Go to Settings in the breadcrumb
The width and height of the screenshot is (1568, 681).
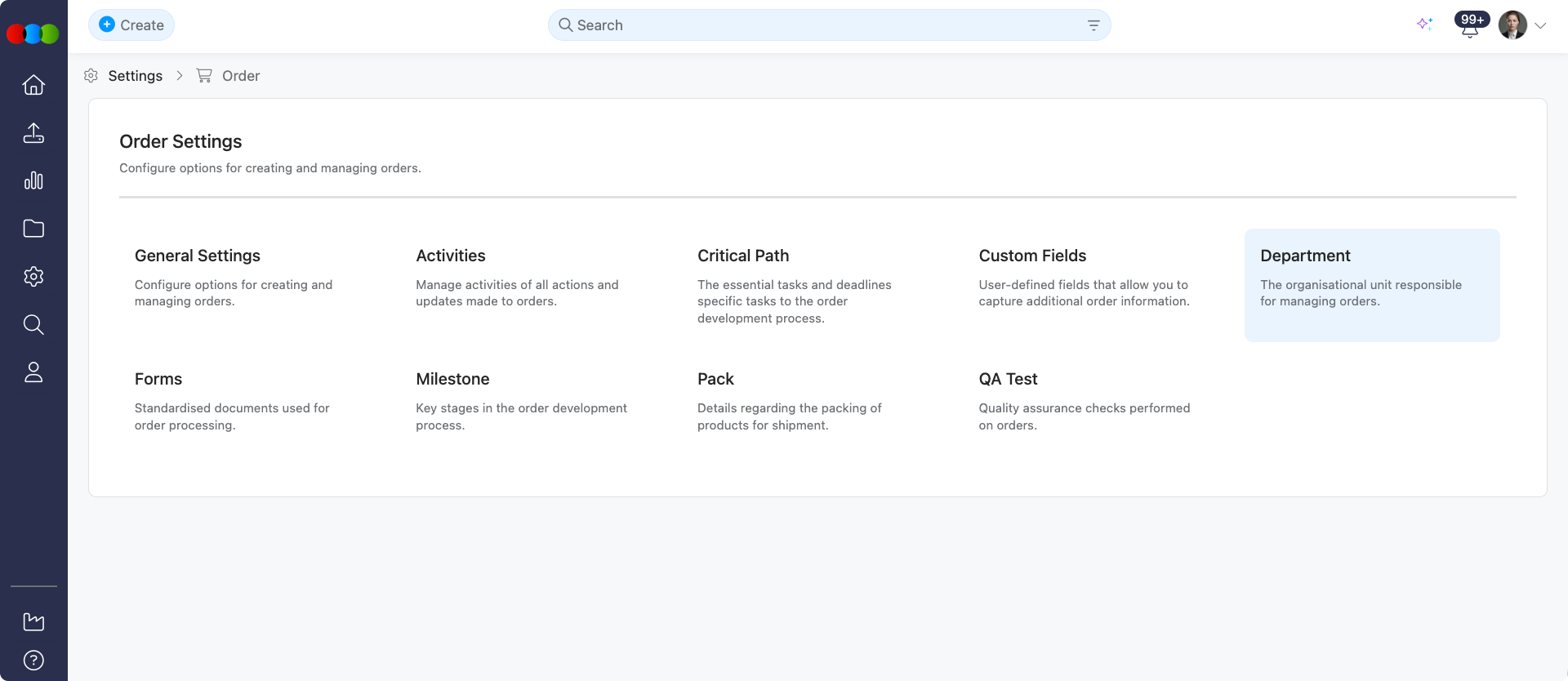tap(135, 76)
